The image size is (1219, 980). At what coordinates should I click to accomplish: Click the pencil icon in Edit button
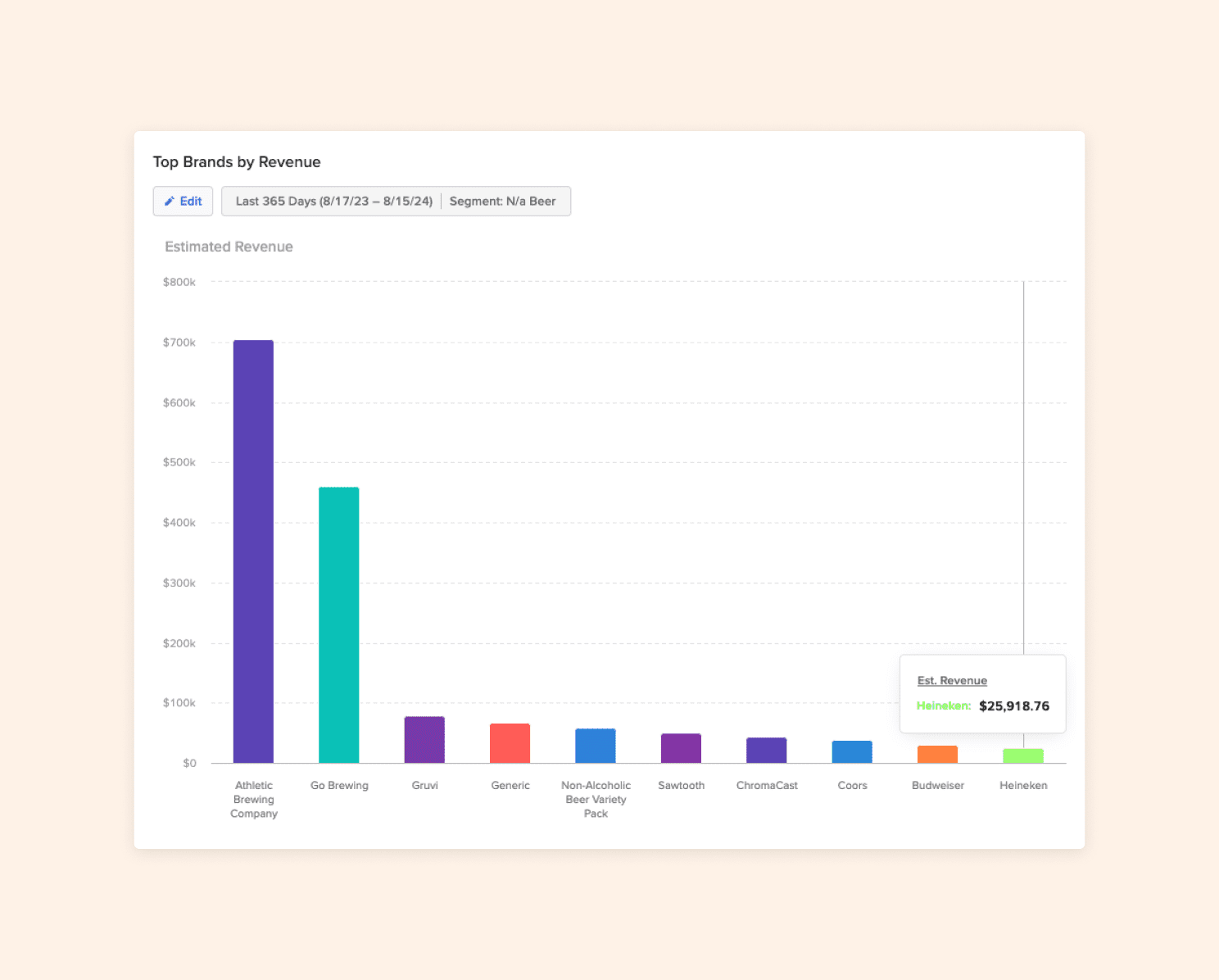tap(170, 202)
